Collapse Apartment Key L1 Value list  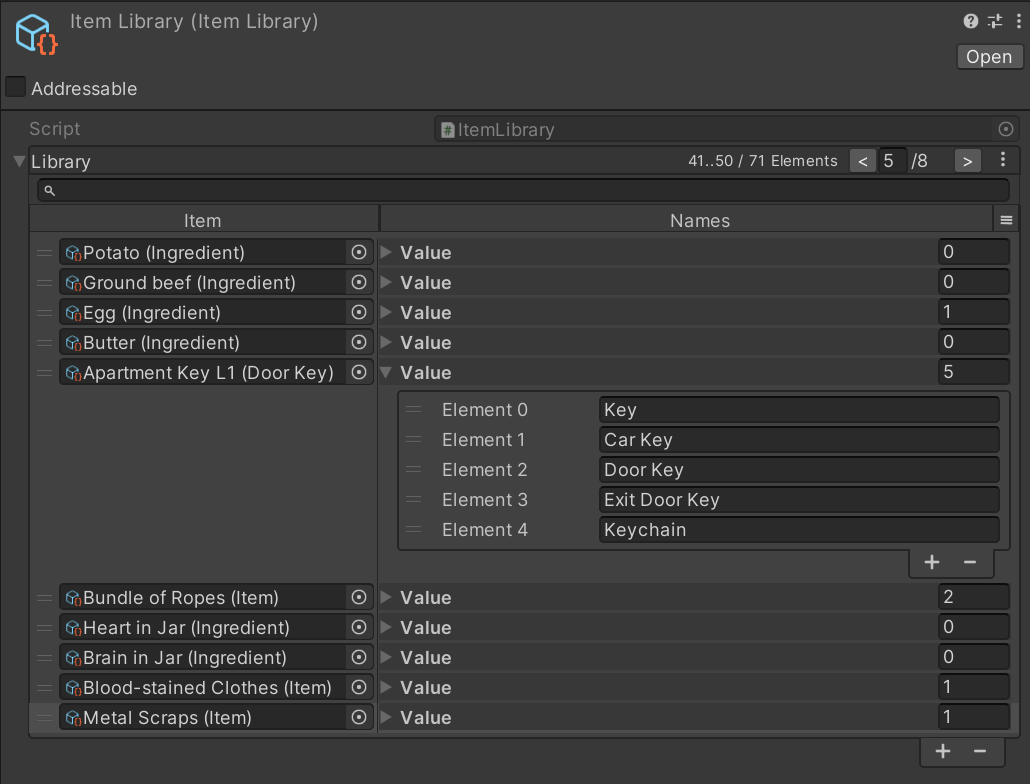[387, 373]
